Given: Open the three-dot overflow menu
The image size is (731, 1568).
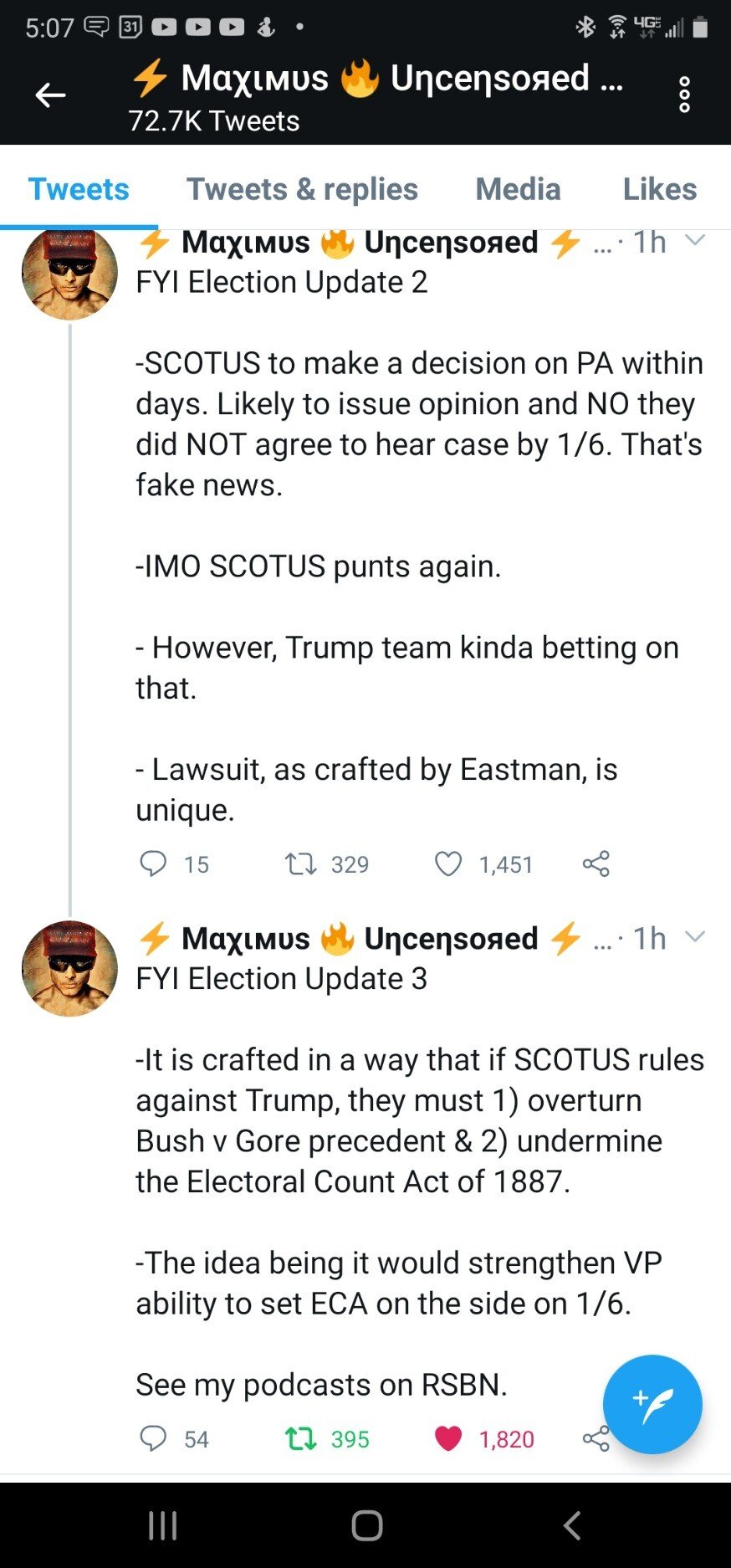Looking at the screenshot, I should coord(684,95).
